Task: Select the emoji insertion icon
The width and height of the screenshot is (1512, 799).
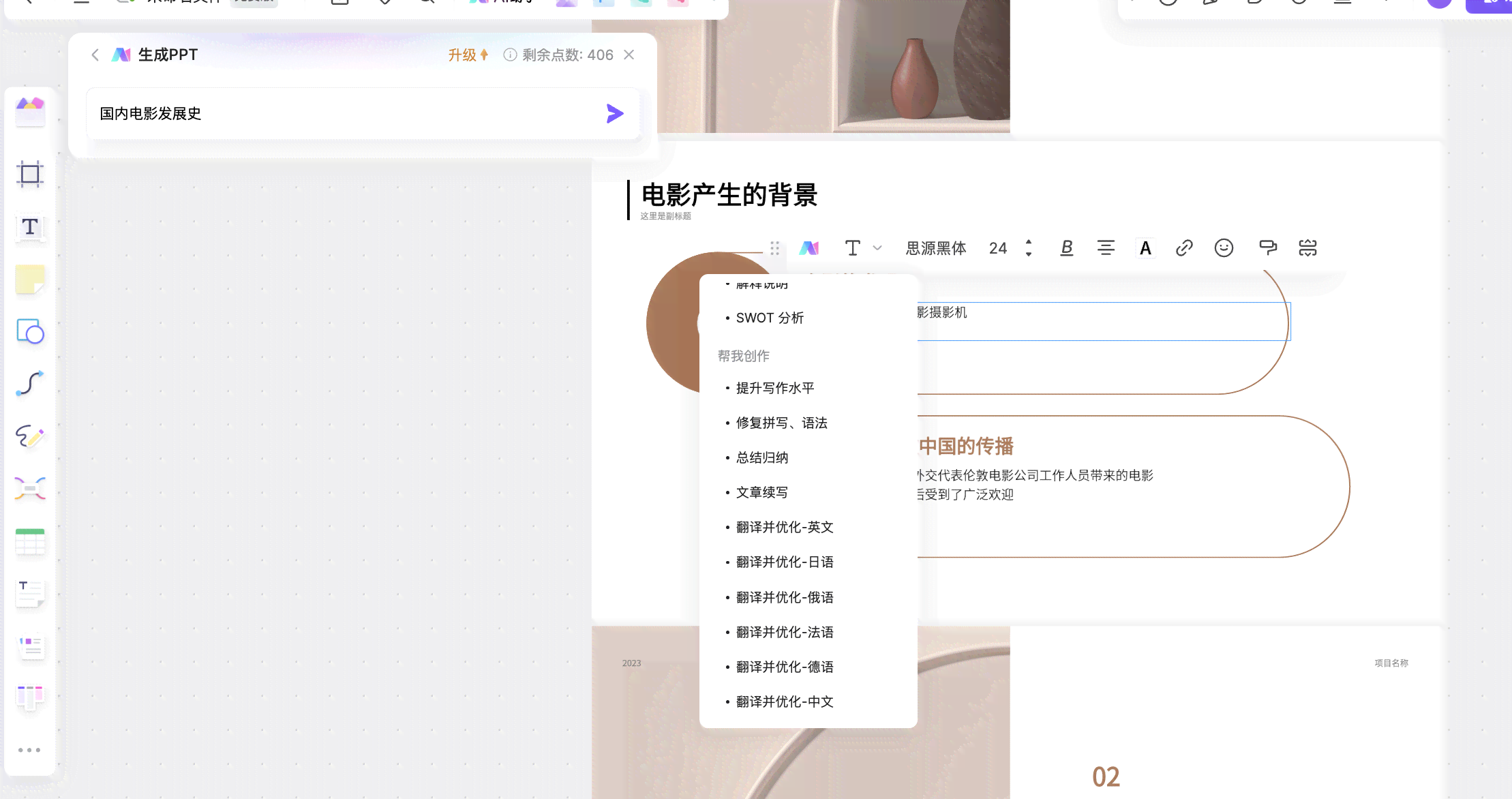Action: pos(1224,248)
